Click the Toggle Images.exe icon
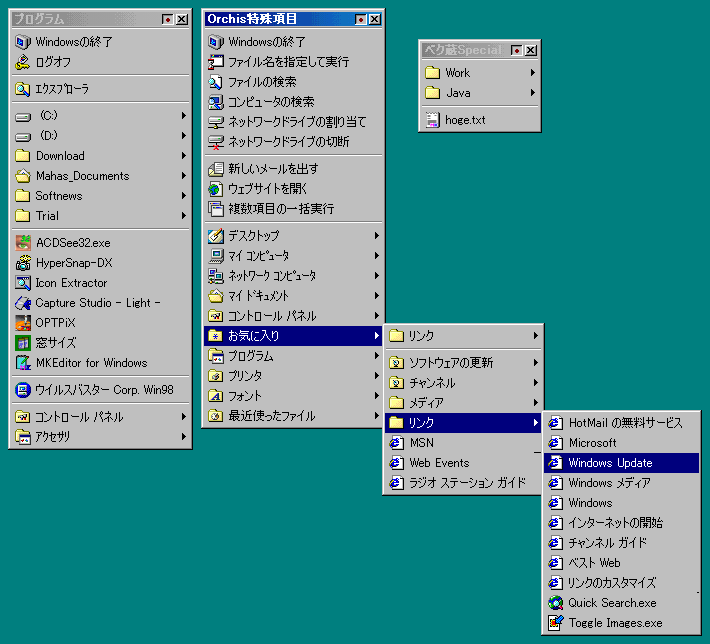 [556, 623]
